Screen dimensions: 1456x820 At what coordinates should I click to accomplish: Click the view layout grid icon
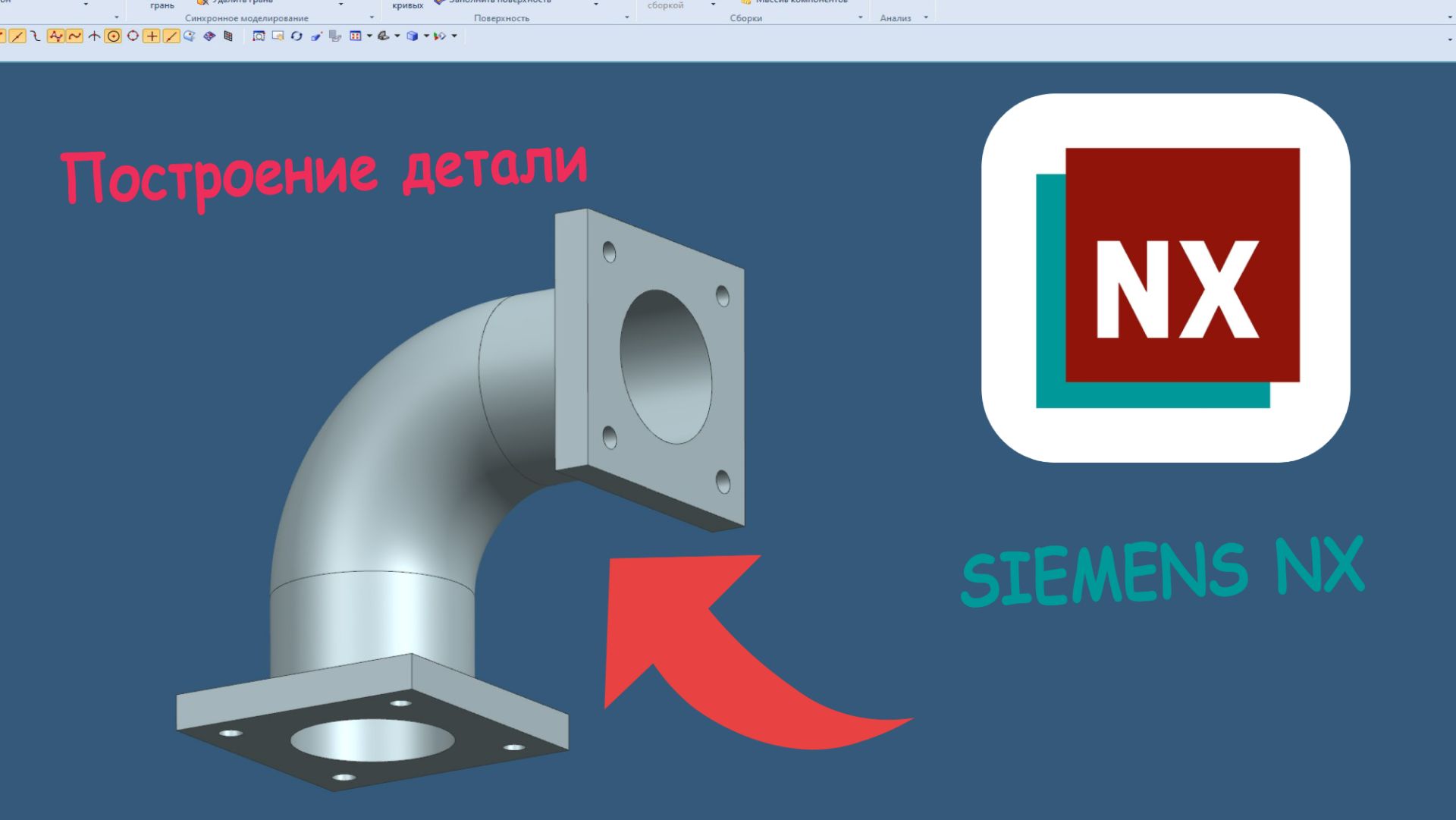355,36
